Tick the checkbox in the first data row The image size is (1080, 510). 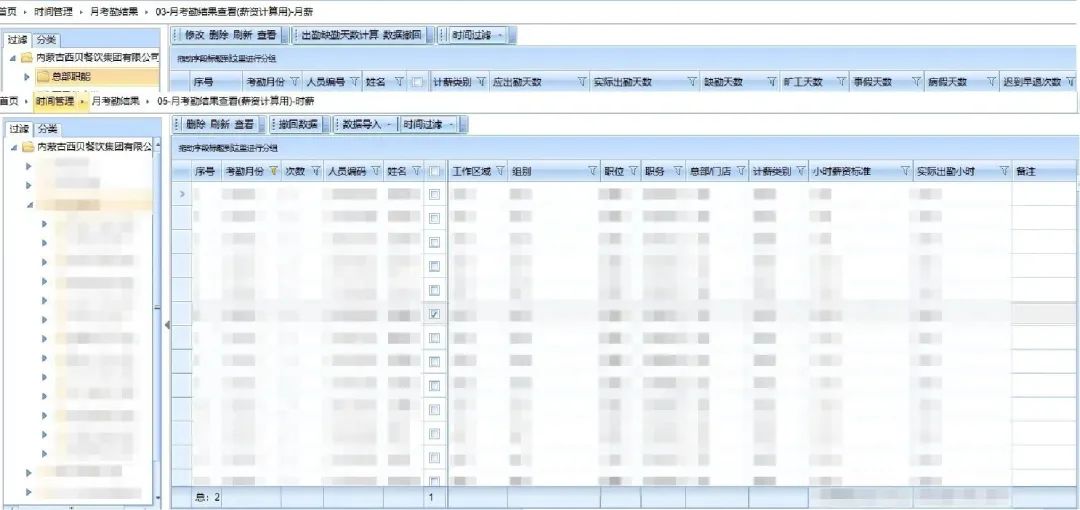[435, 195]
